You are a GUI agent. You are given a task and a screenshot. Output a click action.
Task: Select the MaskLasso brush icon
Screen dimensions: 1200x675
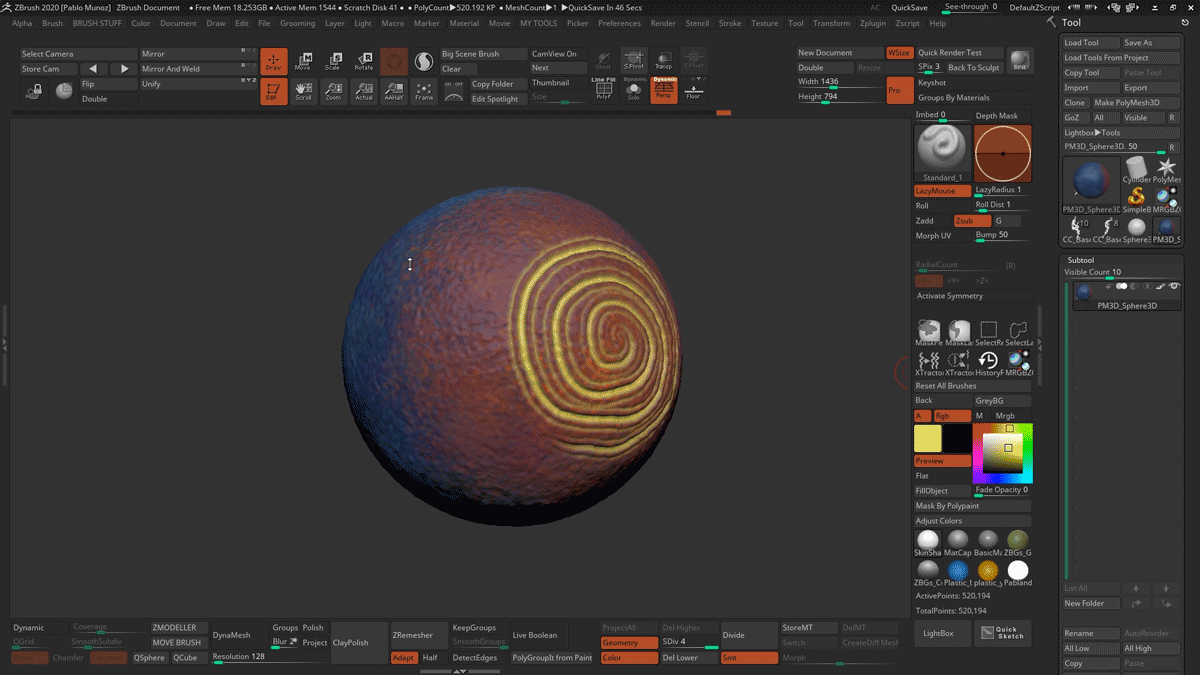[x=959, y=334]
